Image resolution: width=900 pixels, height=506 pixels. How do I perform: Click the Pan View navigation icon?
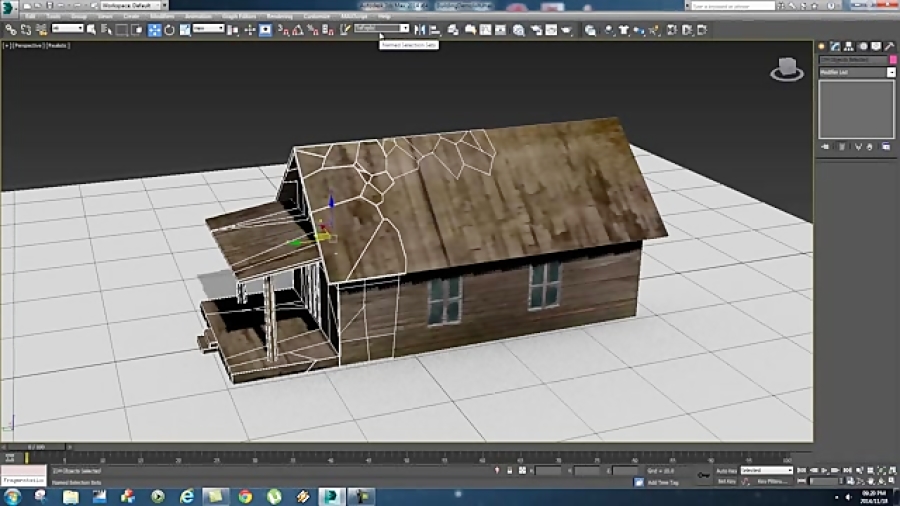(871, 481)
